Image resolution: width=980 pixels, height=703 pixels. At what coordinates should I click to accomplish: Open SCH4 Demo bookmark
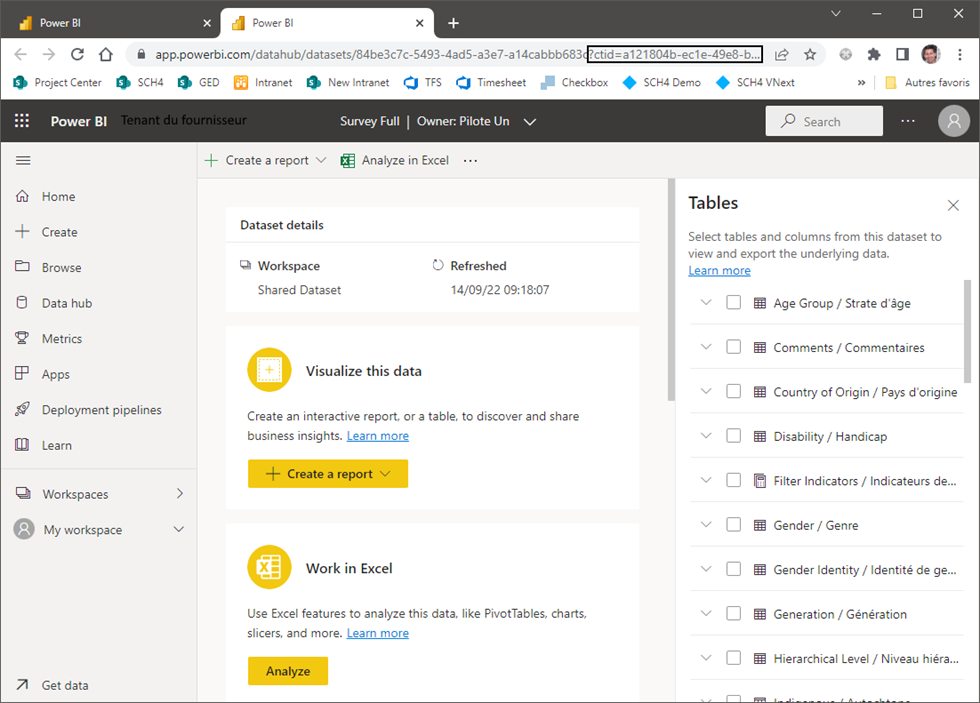662,82
